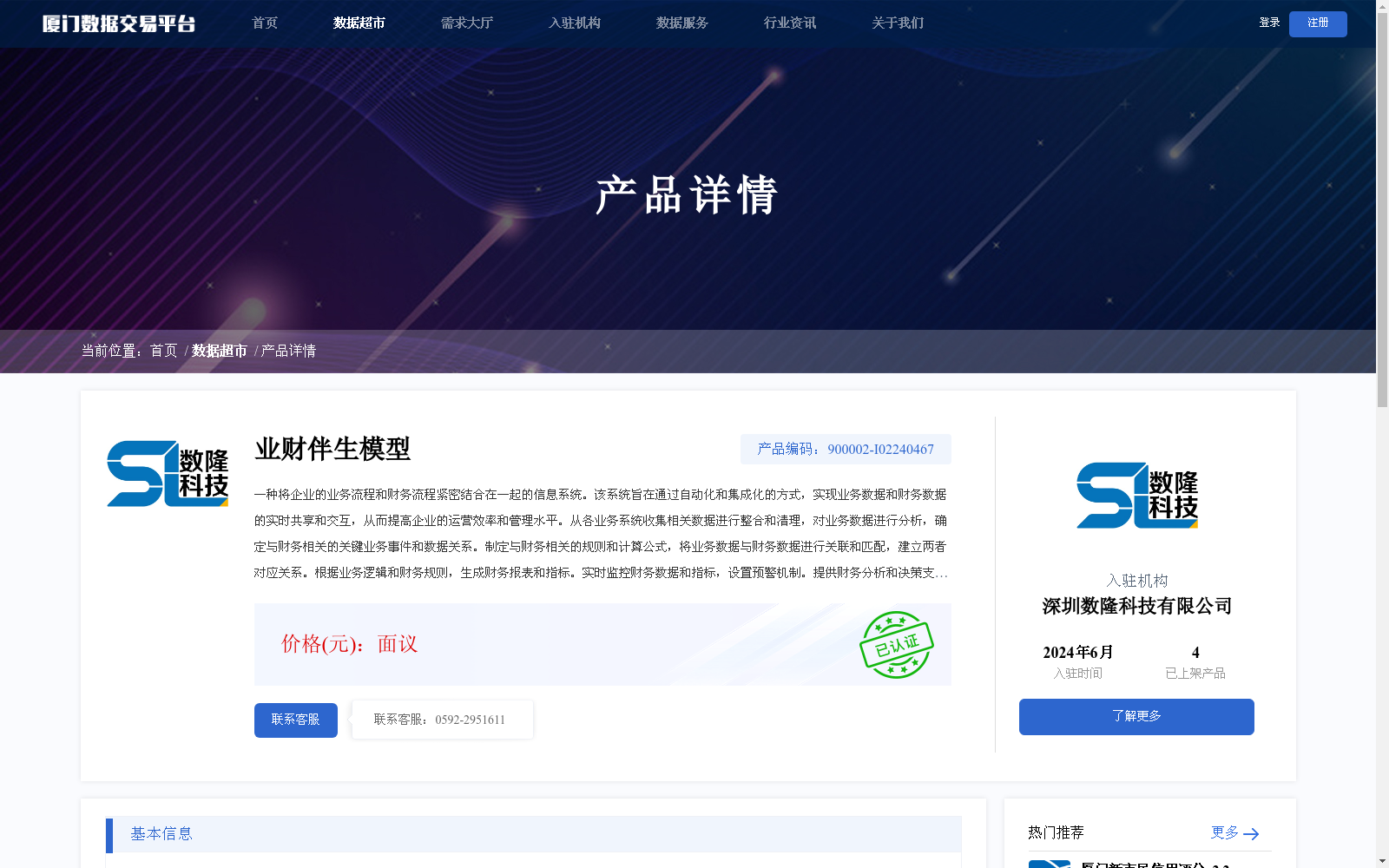The image size is (1389, 868).
Task: Click the 产品详情 breadcrumb text
Action: (x=288, y=351)
